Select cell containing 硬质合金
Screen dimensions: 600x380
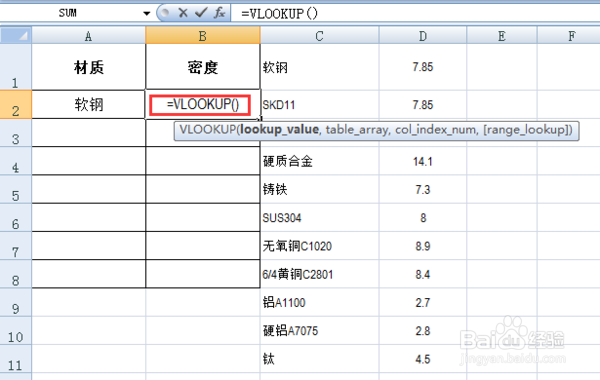click(x=320, y=161)
